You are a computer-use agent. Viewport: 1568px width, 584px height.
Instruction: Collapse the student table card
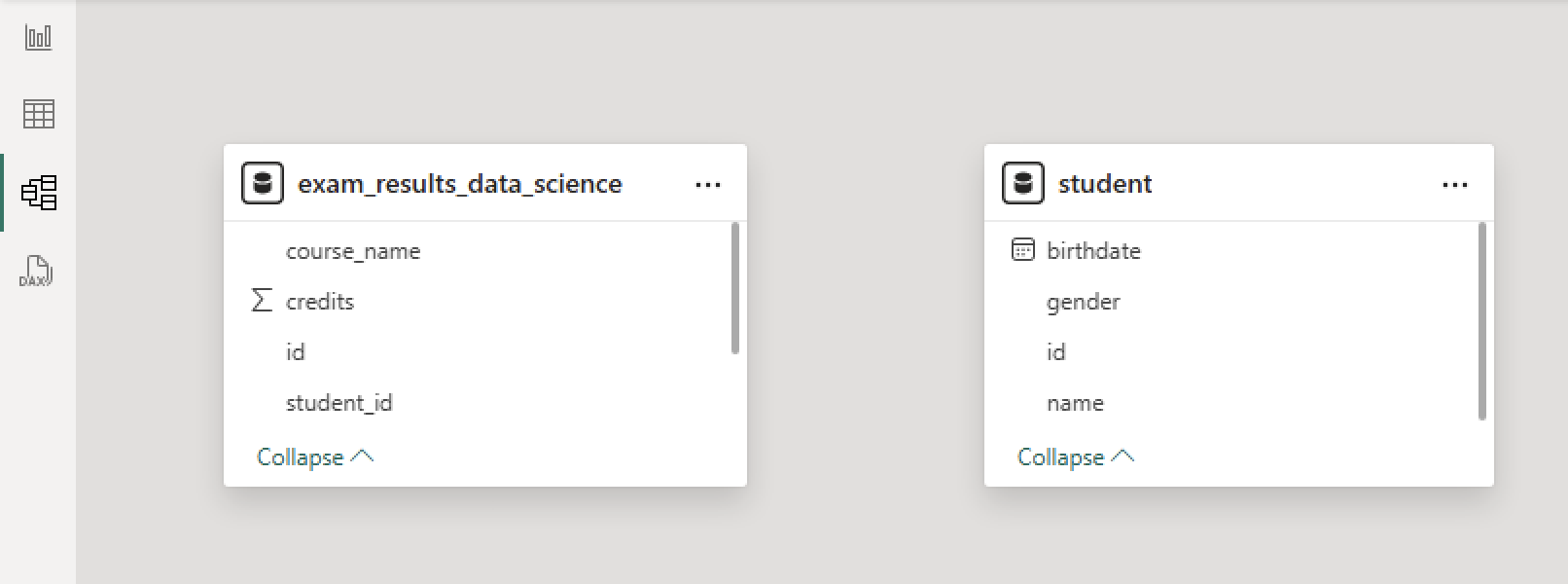coord(1075,456)
